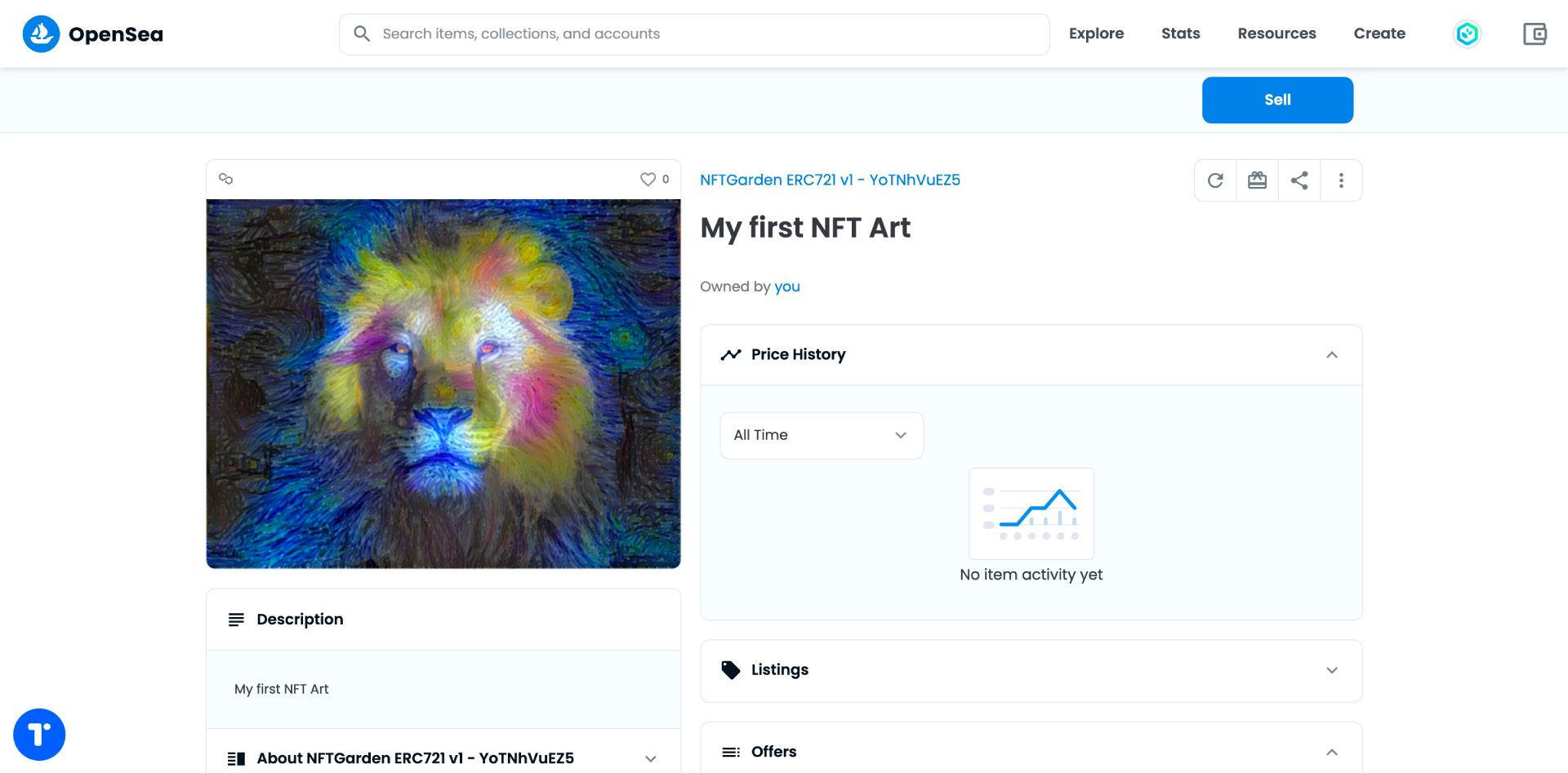The width and height of the screenshot is (1568, 773).
Task: Share this NFT item
Action: pos(1299,180)
